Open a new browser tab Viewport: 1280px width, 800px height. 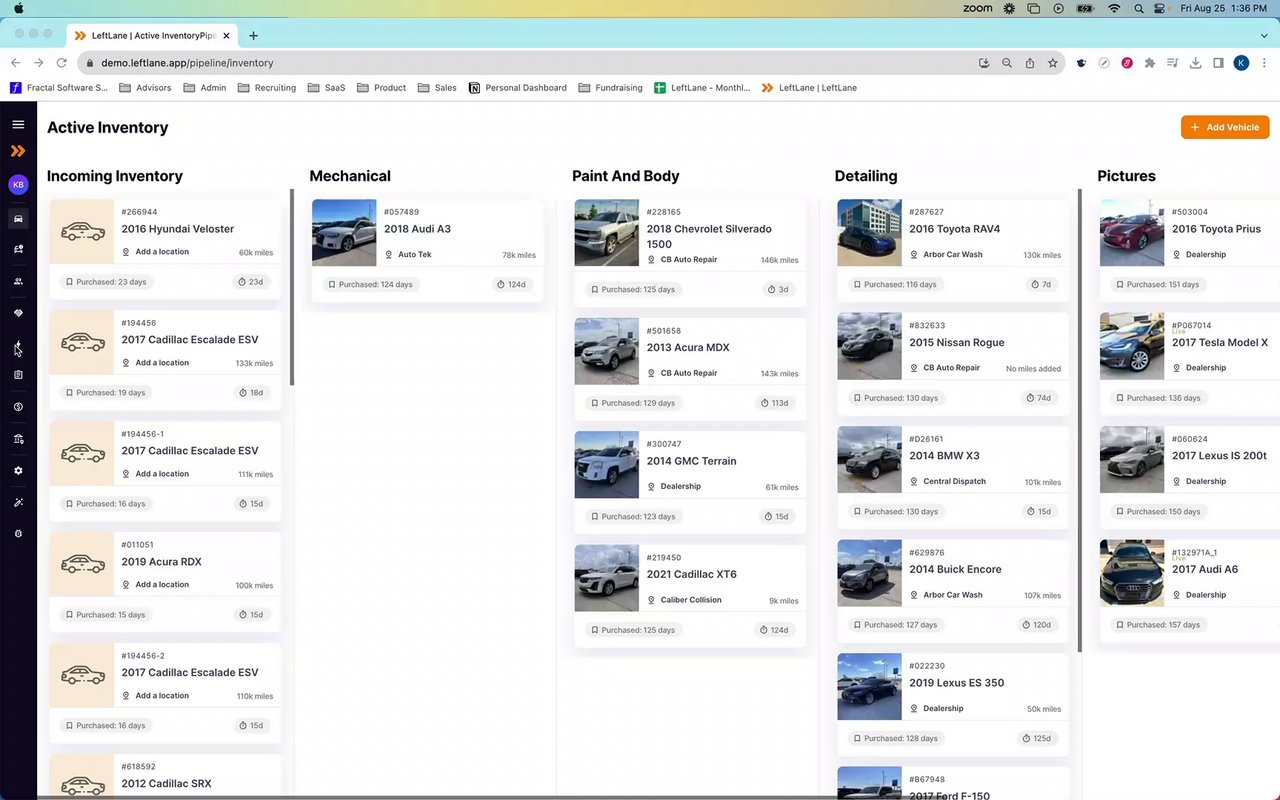point(253,35)
